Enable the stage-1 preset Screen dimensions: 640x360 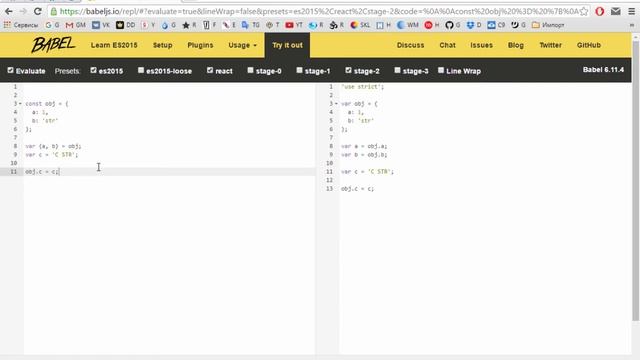click(x=299, y=70)
